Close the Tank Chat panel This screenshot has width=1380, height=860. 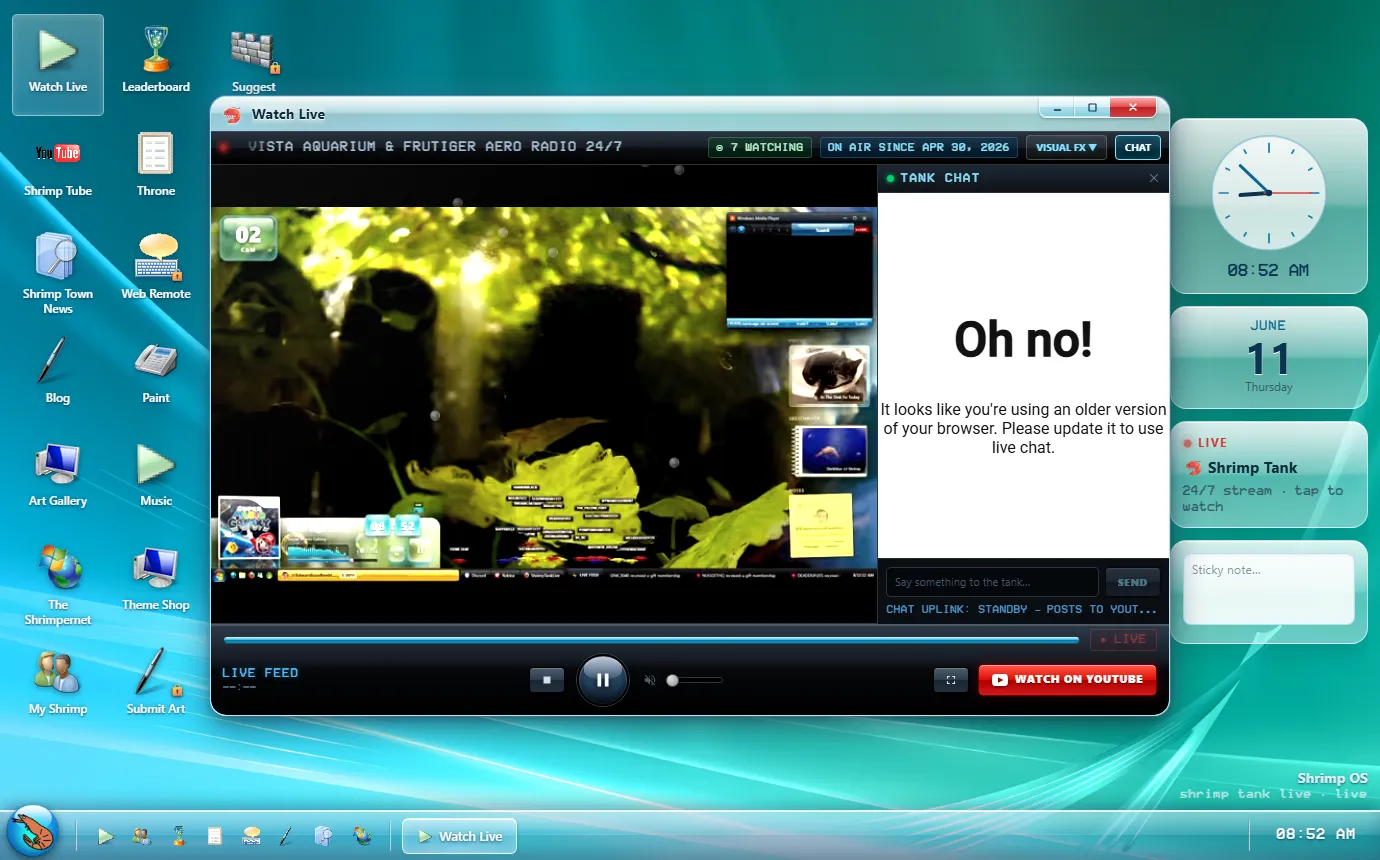coord(1154,178)
